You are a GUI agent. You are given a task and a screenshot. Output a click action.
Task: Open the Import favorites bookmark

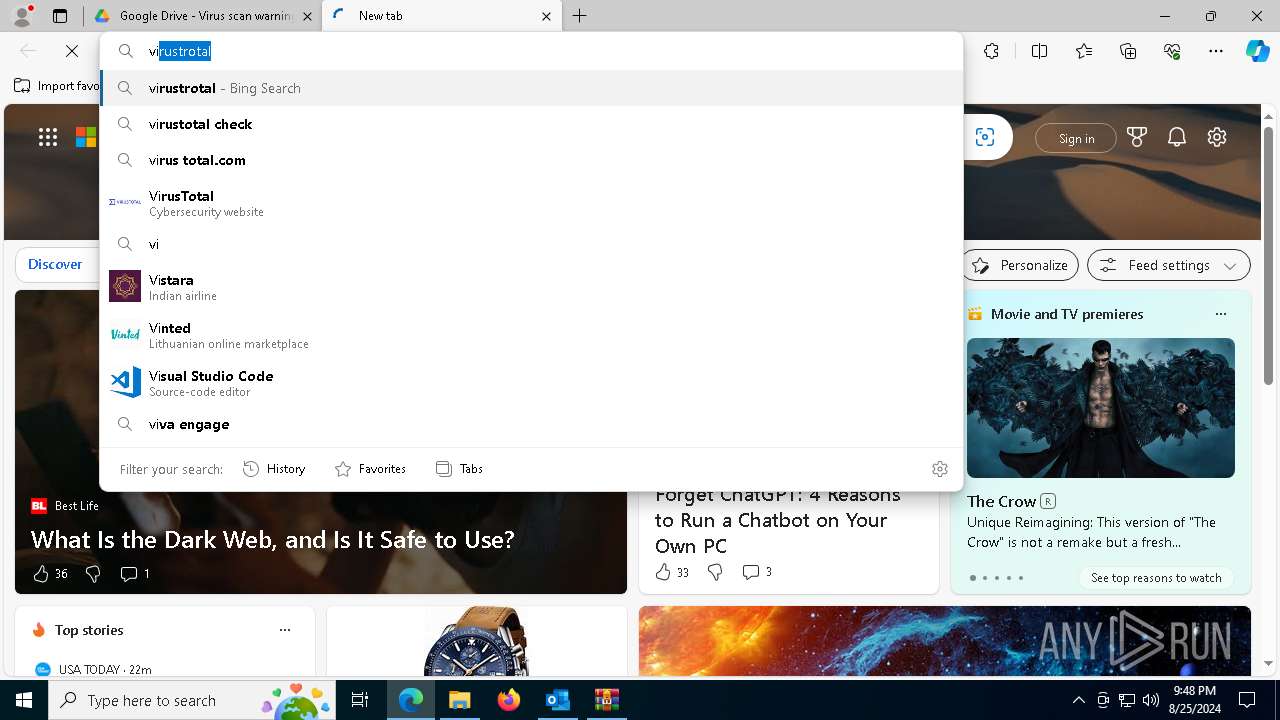pos(56,86)
